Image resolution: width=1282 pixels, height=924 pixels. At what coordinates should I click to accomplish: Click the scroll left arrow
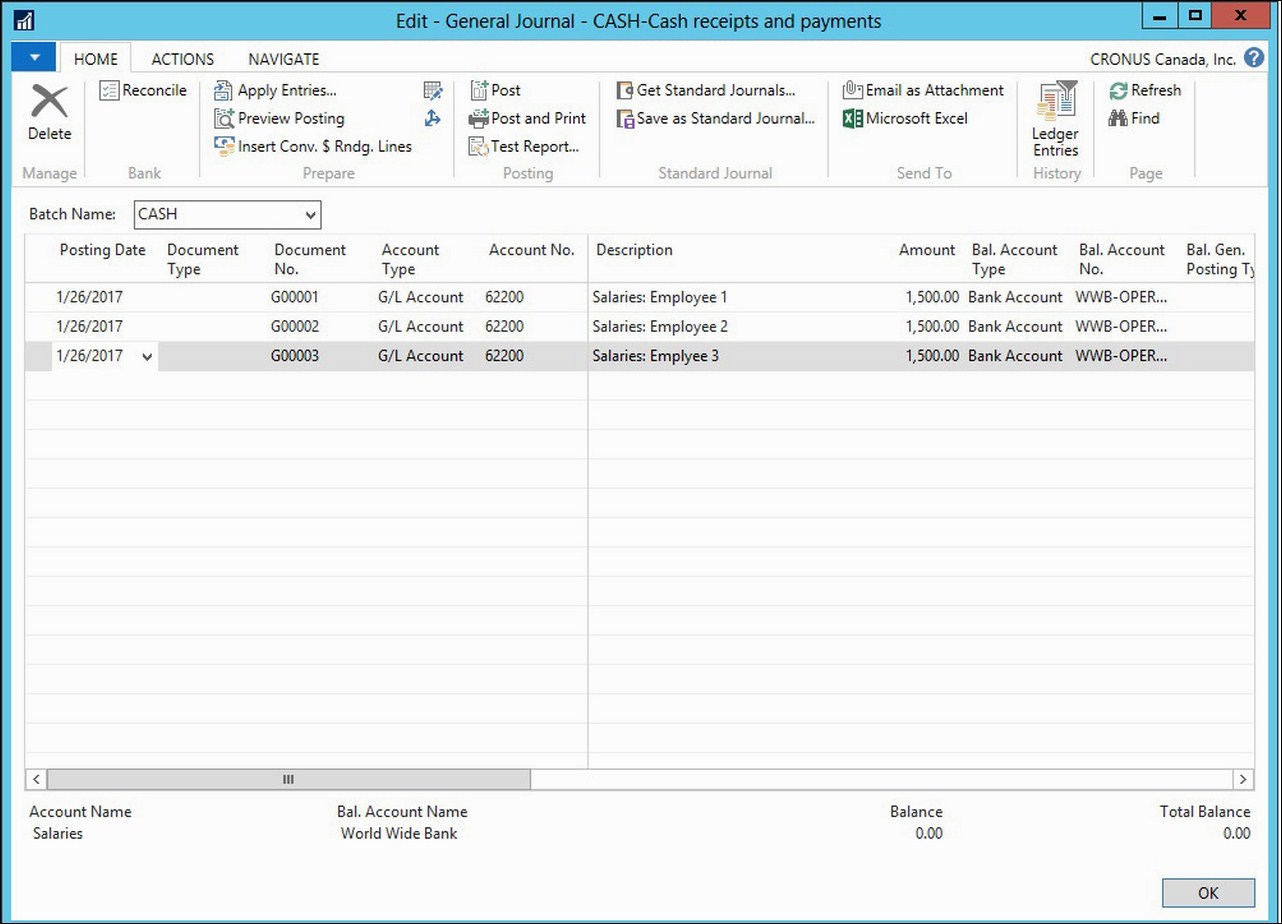pos(36,779)
